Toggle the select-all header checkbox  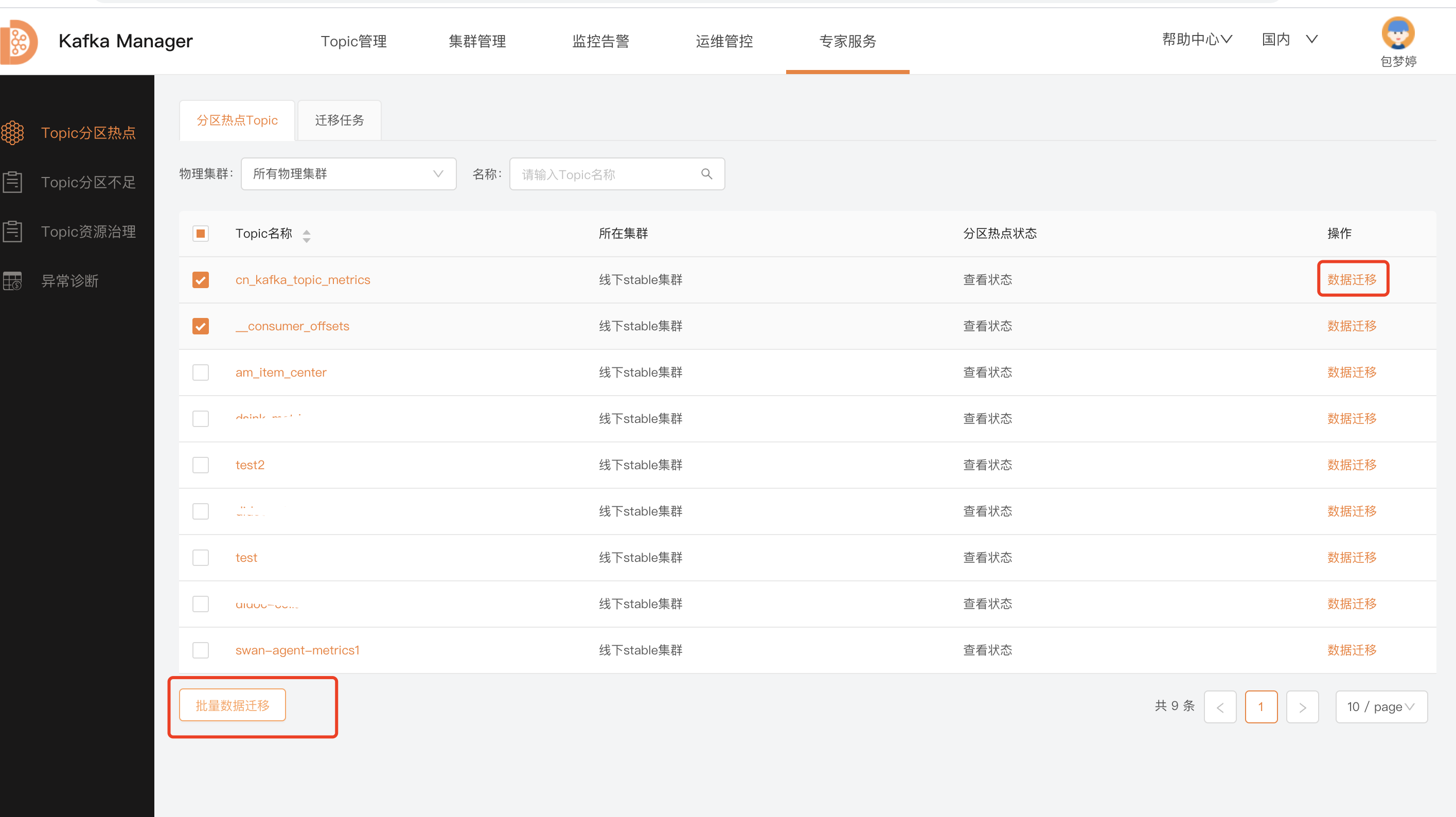201,234
